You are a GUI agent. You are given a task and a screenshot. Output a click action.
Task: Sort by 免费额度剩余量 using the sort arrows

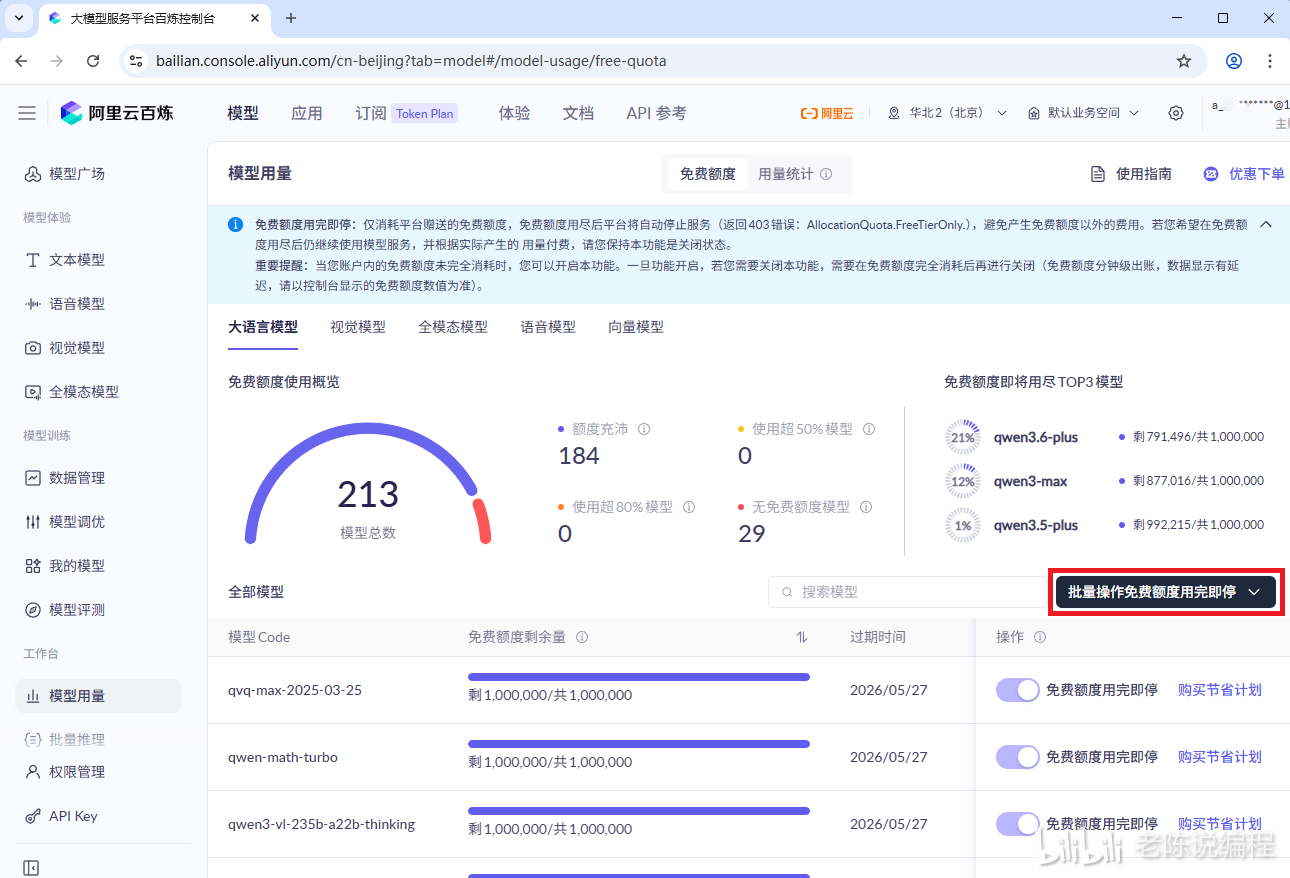point(802,637)
